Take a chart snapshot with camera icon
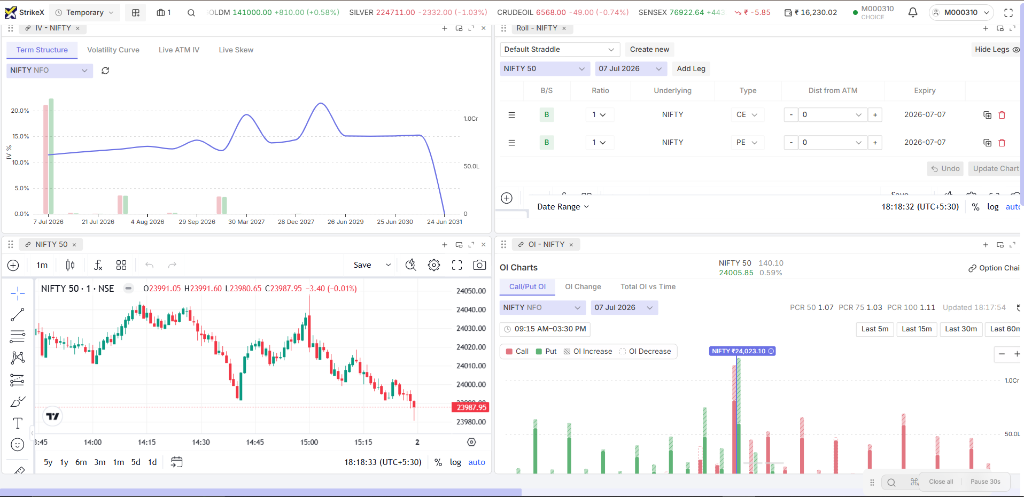The image size is (1024, 497). 479,265
